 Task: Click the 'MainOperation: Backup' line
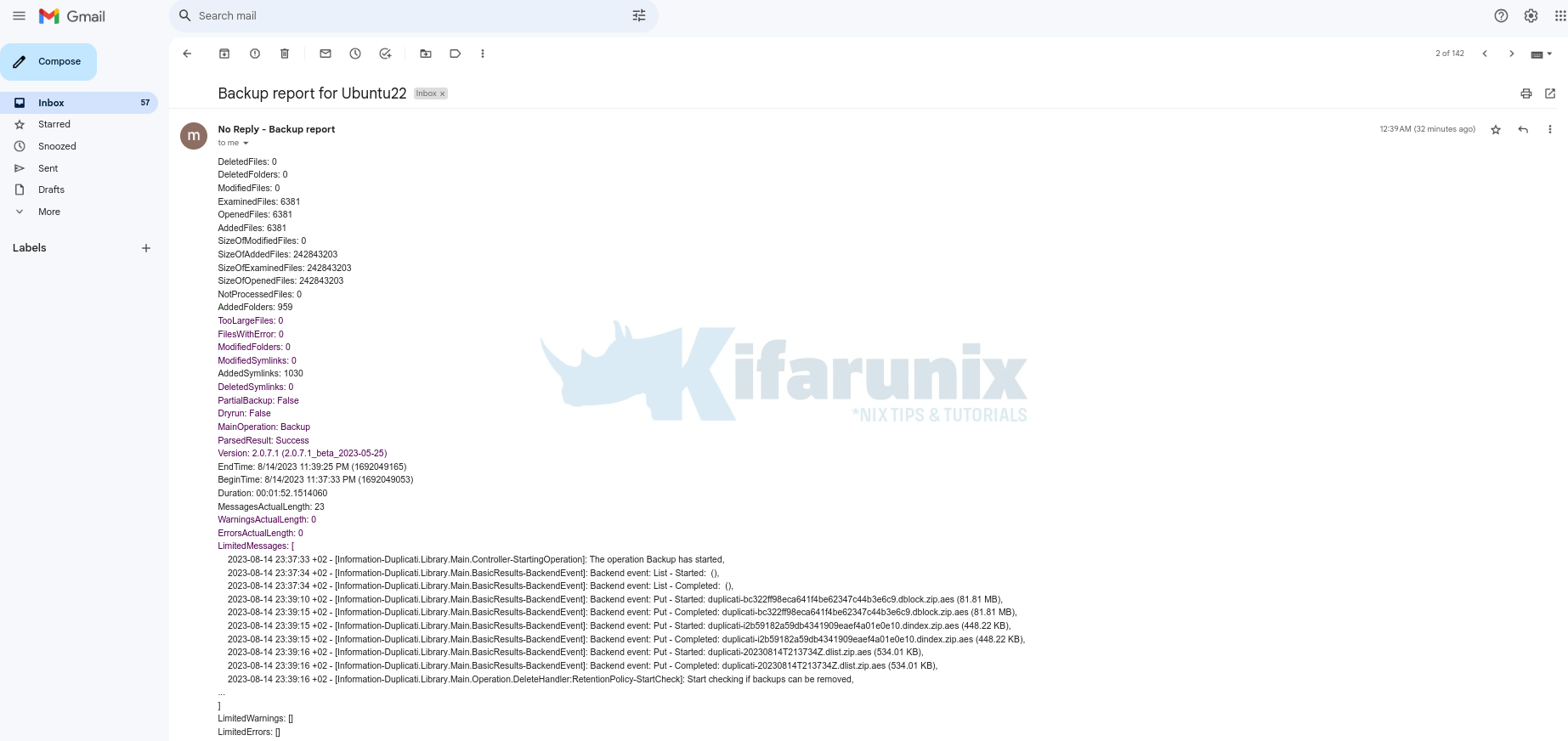263,427
